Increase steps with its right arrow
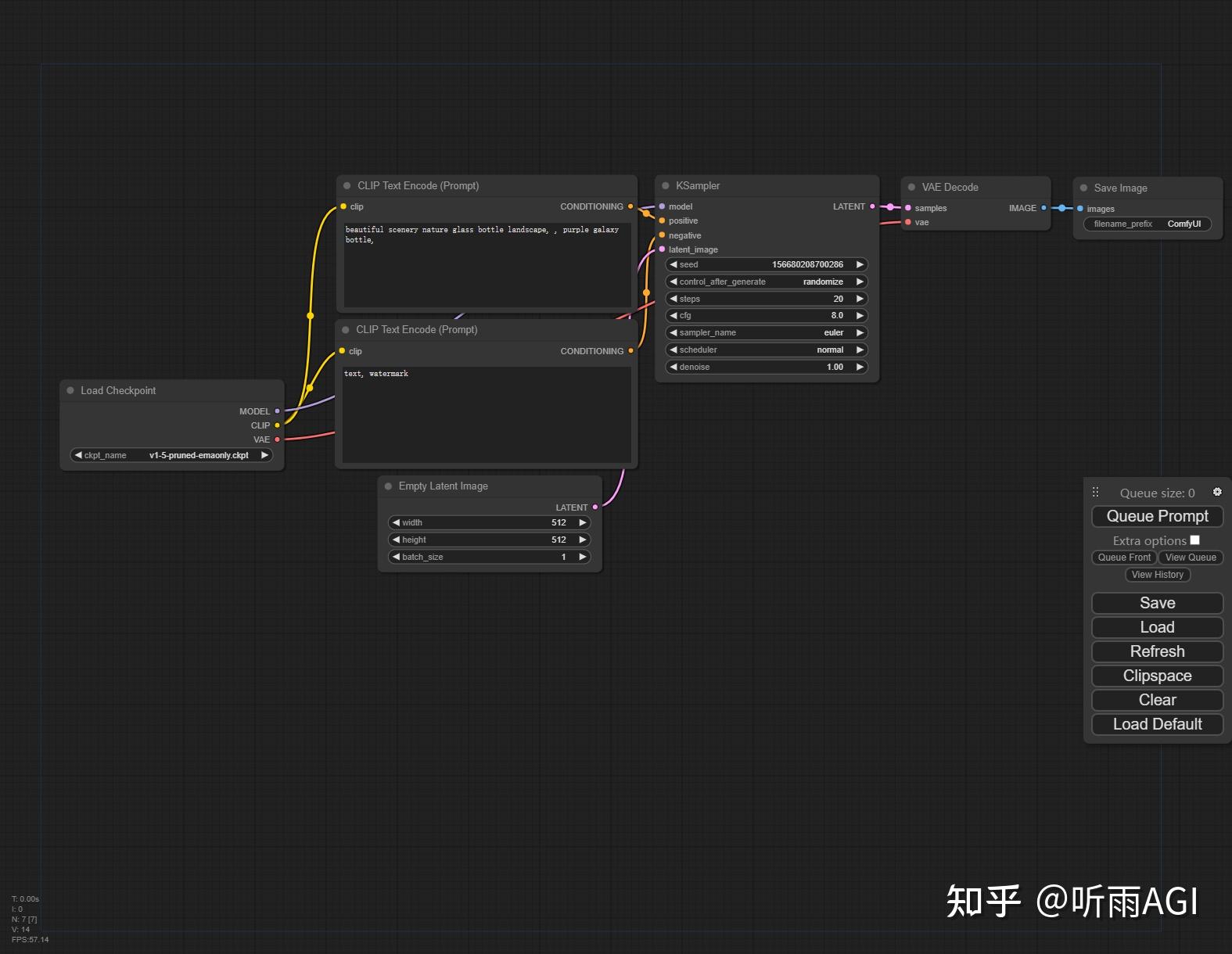 (860, 299)
